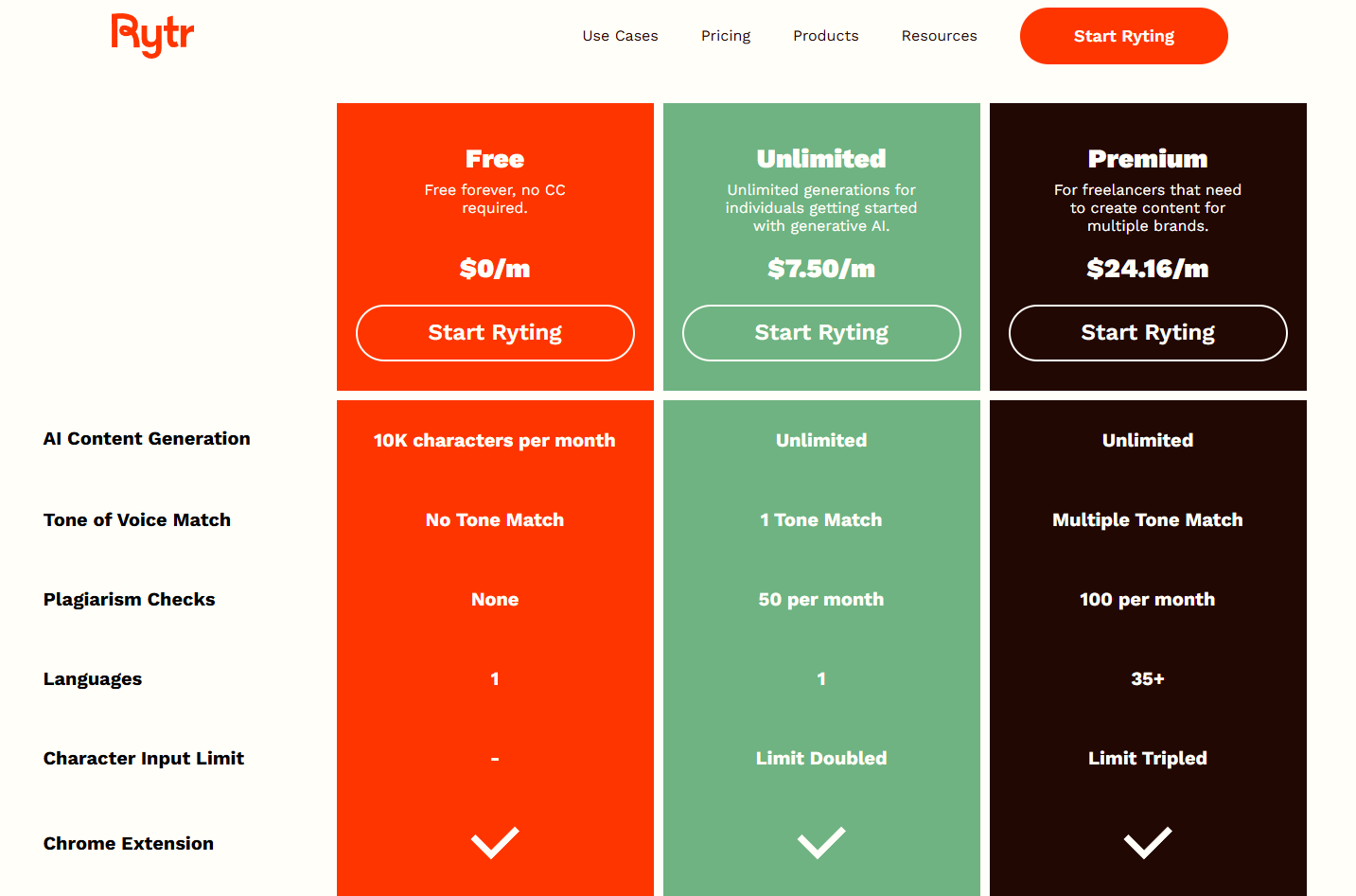Select the Unlimited plan card header
Image resolution: width=1356 pixels, height=896 pixels.
point(821,159)
